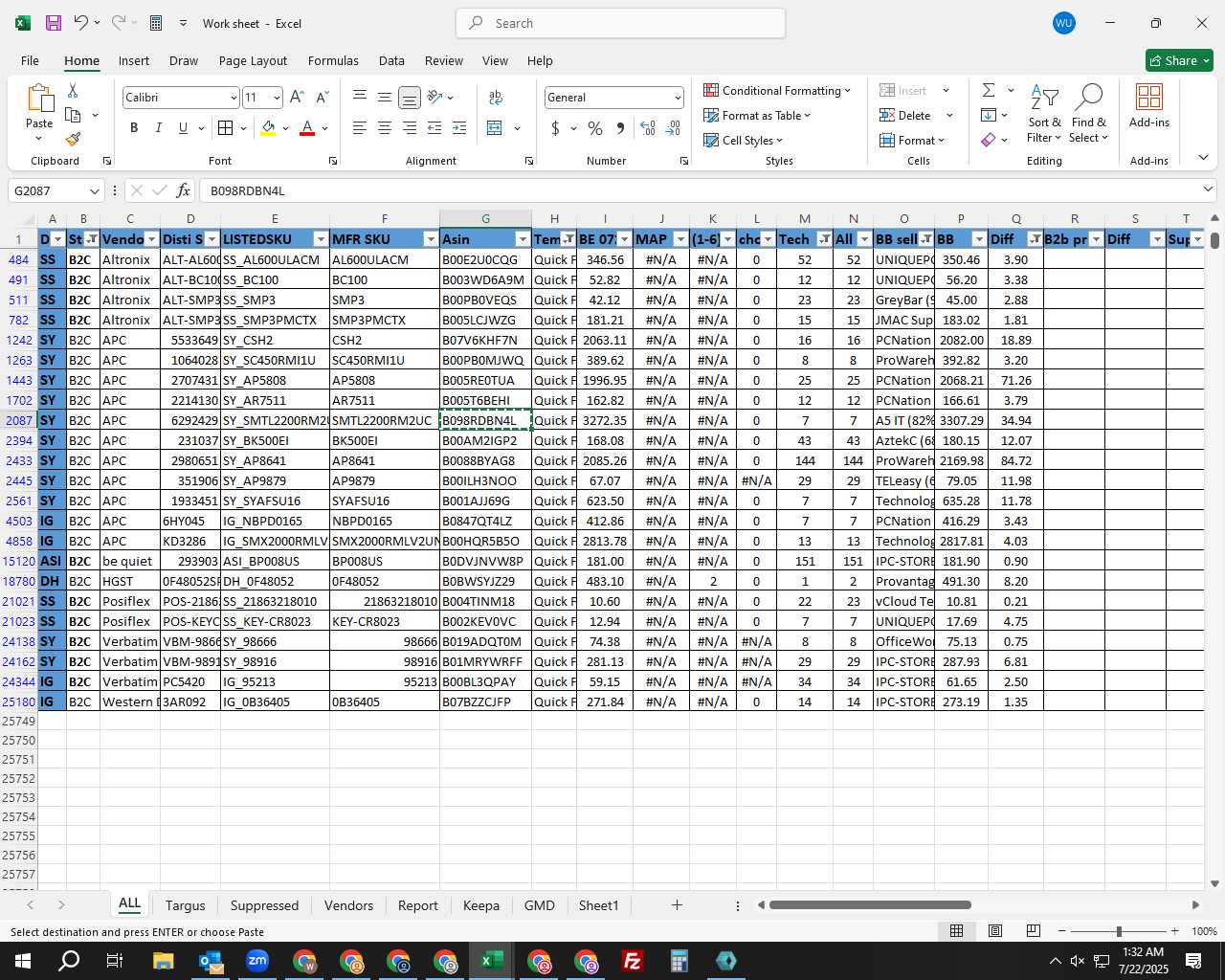Image resolution: width=1225 pixels, height=980 pixels.
Task: Switch to the Suppressed sheet tab
Action: click(x=264, y=905)
